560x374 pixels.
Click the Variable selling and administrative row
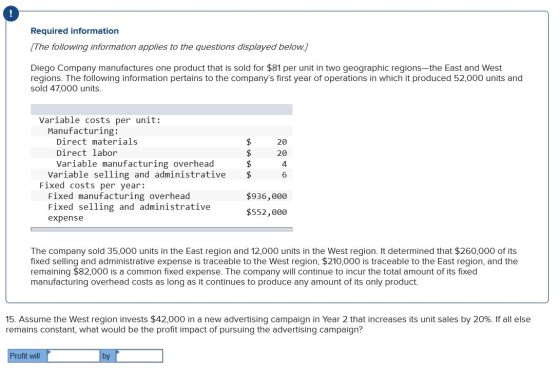(161, 175)
